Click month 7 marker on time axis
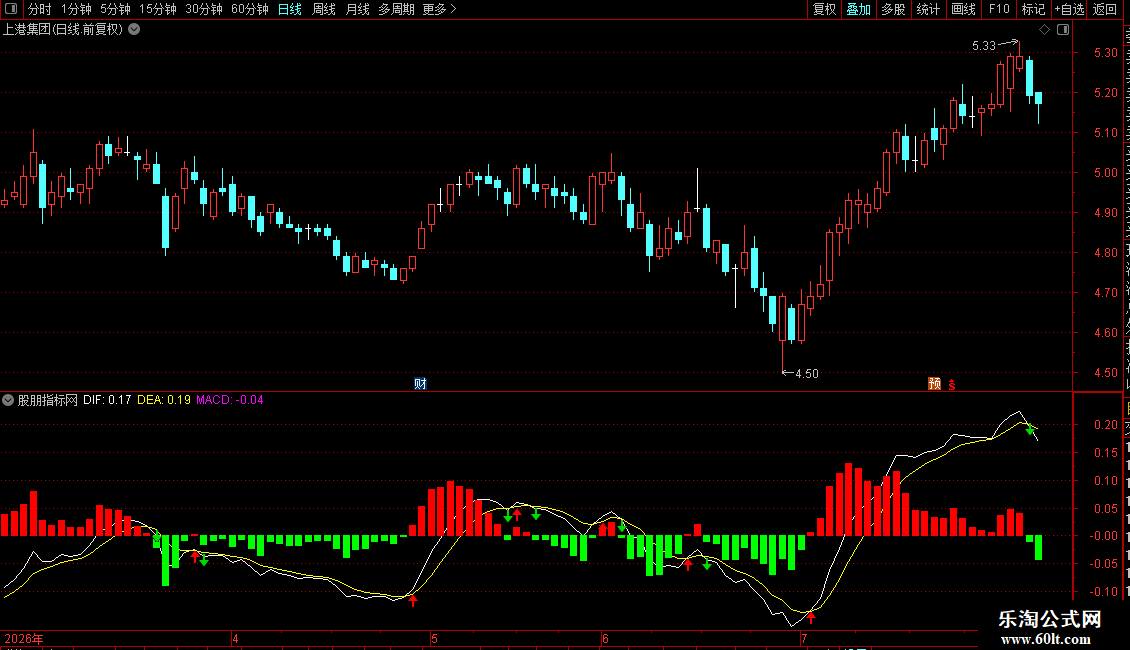 (x=804, y=638)
